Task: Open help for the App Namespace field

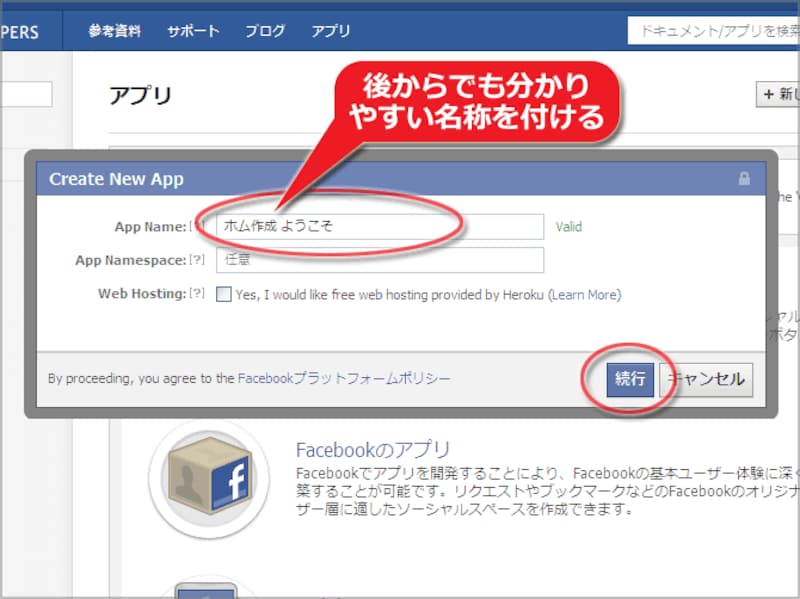Action: click(196, 260)
